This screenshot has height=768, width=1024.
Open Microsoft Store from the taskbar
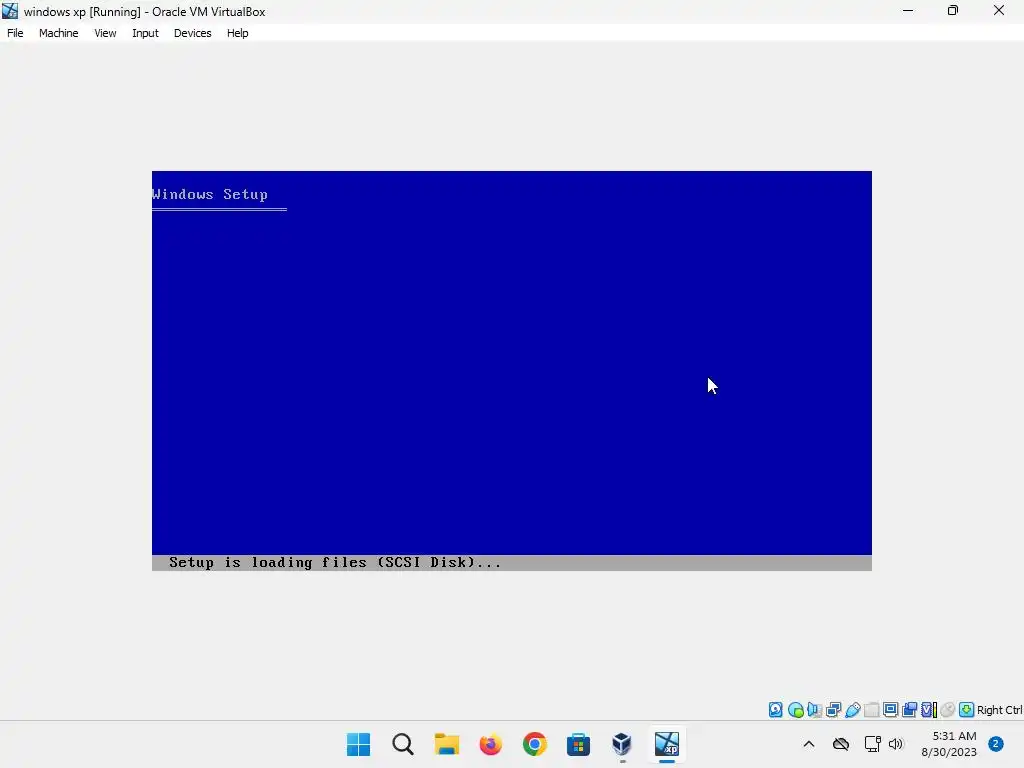578,744
